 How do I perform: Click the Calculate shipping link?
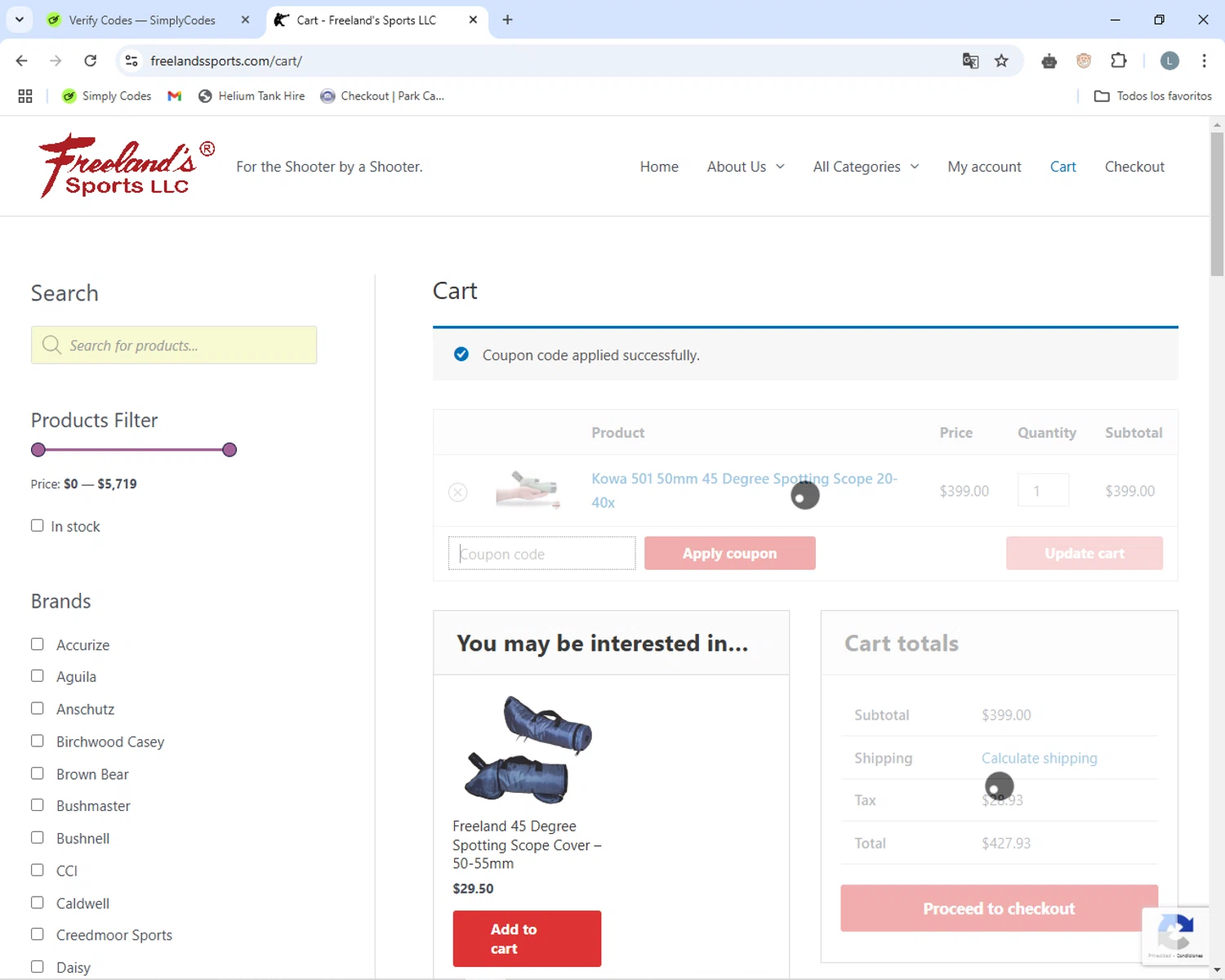[x=1039, y=758]
